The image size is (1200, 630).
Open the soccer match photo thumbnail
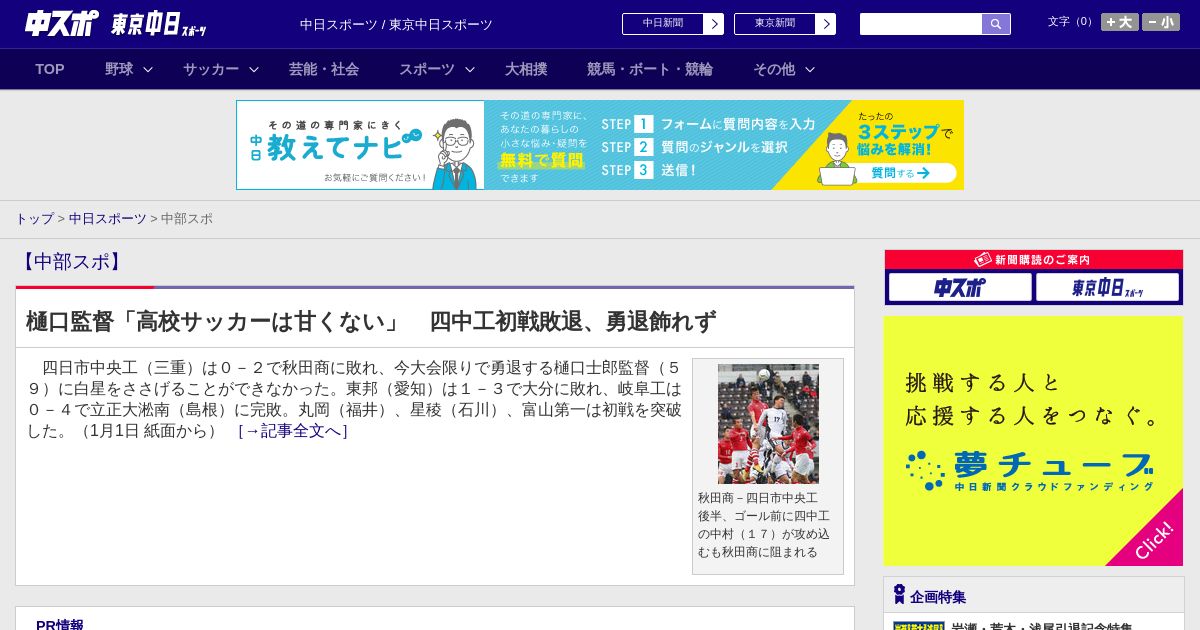coord(768,424)
